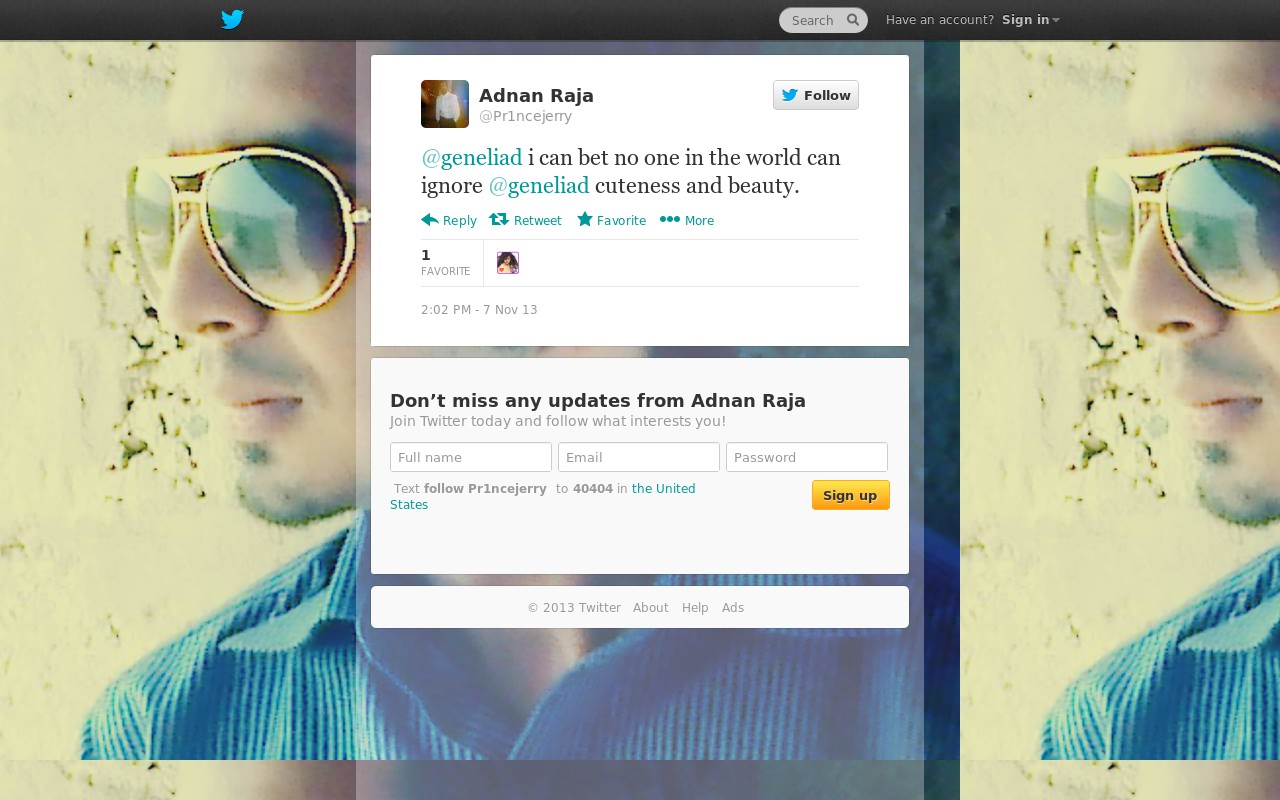Open the first @geneliad mention

(x=472, y=158)
